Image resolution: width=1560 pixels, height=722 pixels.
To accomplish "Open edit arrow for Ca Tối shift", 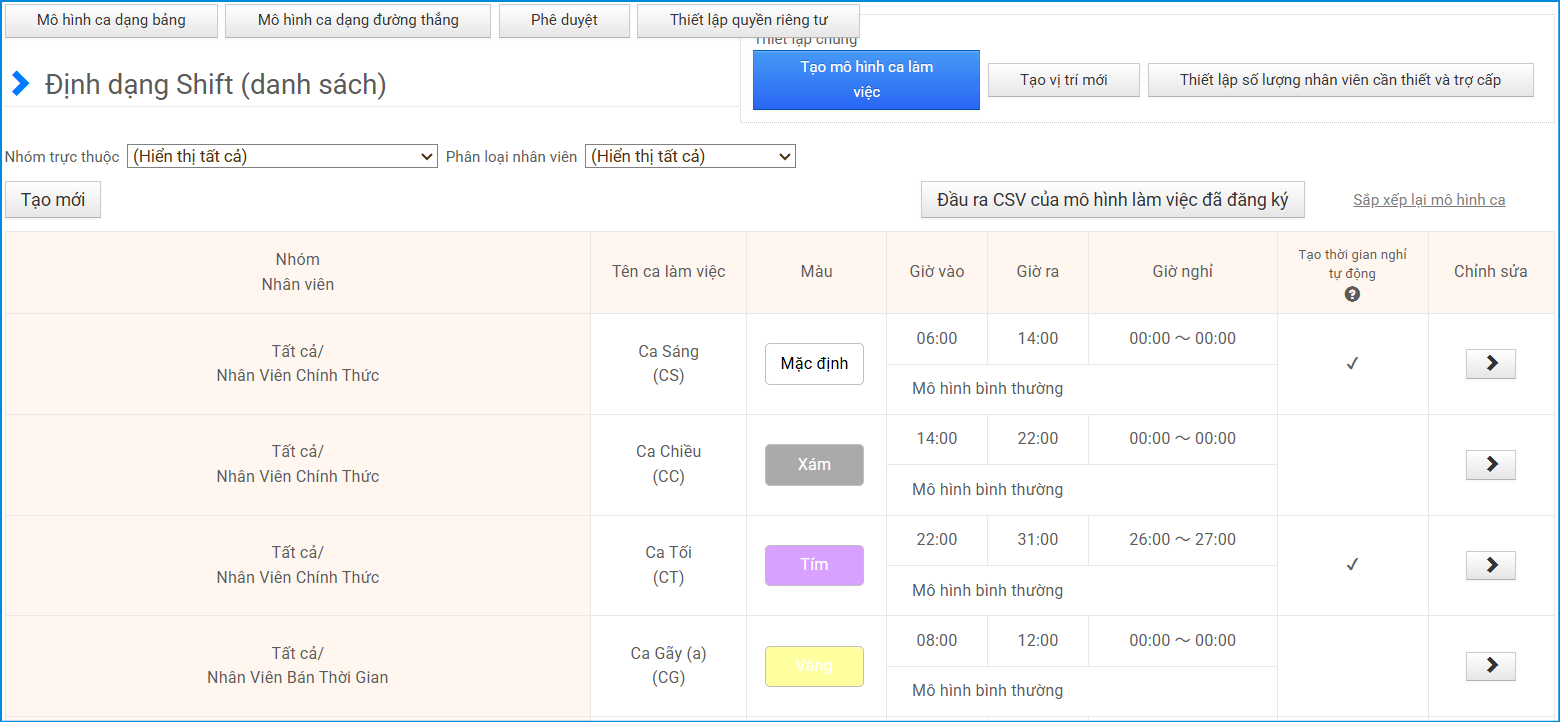I will click(1490, 565).
